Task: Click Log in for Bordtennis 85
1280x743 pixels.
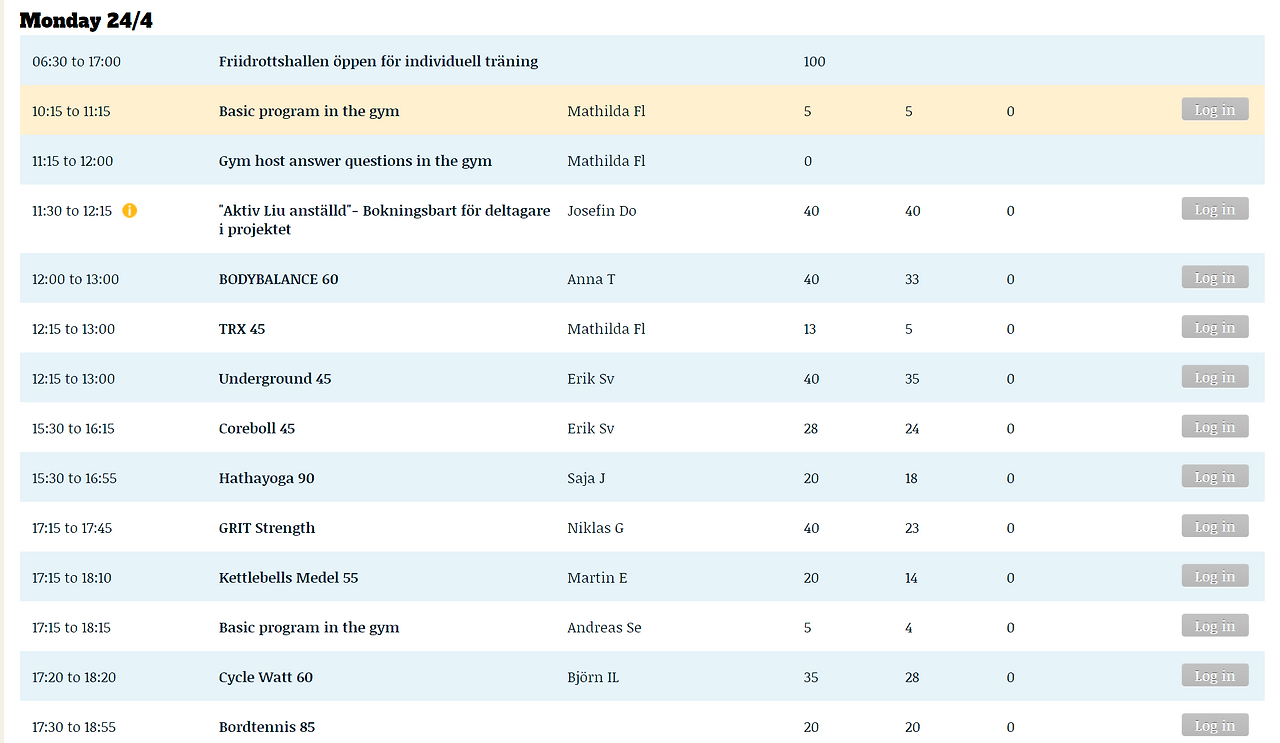Action: 1214,725
